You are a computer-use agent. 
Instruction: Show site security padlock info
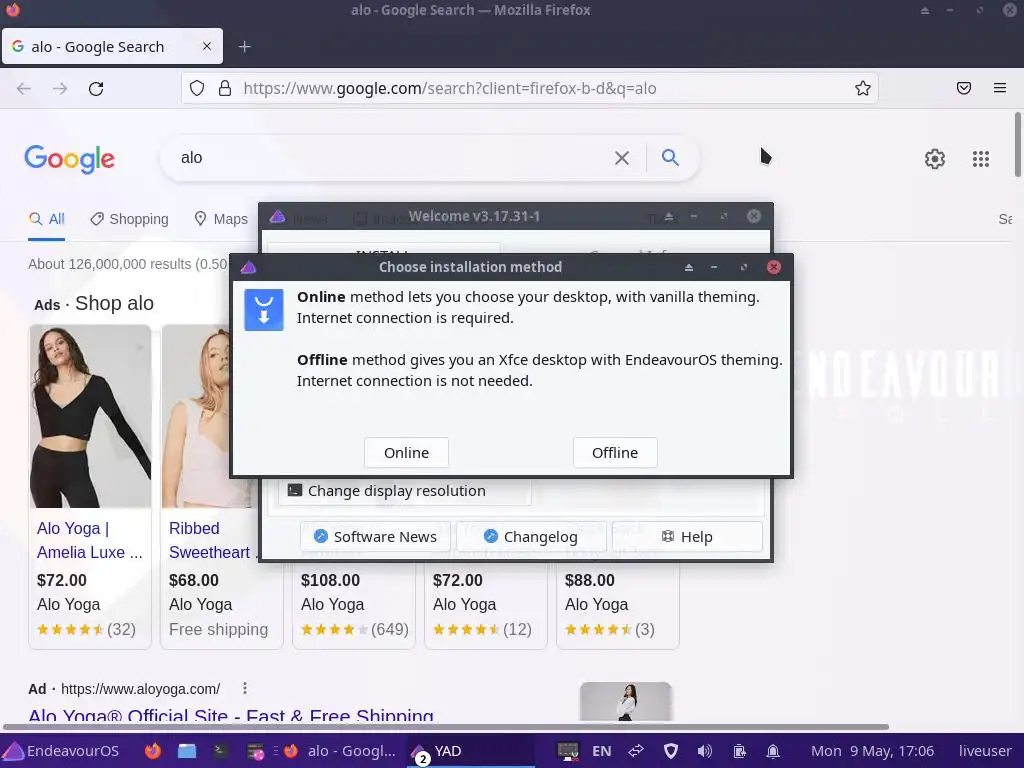point(225,88)
